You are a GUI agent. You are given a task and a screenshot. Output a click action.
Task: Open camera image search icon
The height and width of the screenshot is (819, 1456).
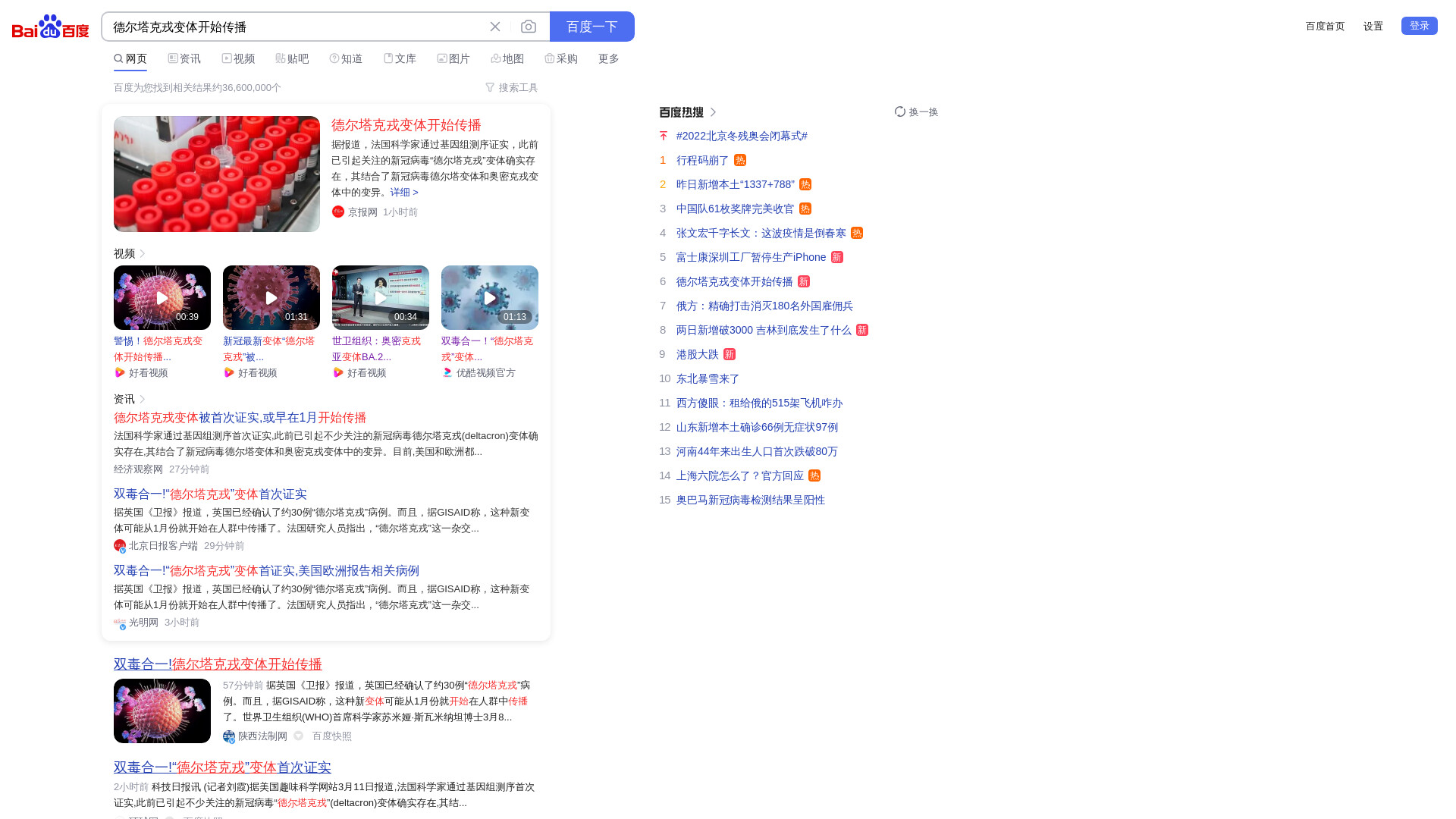[x=529, y=27]
